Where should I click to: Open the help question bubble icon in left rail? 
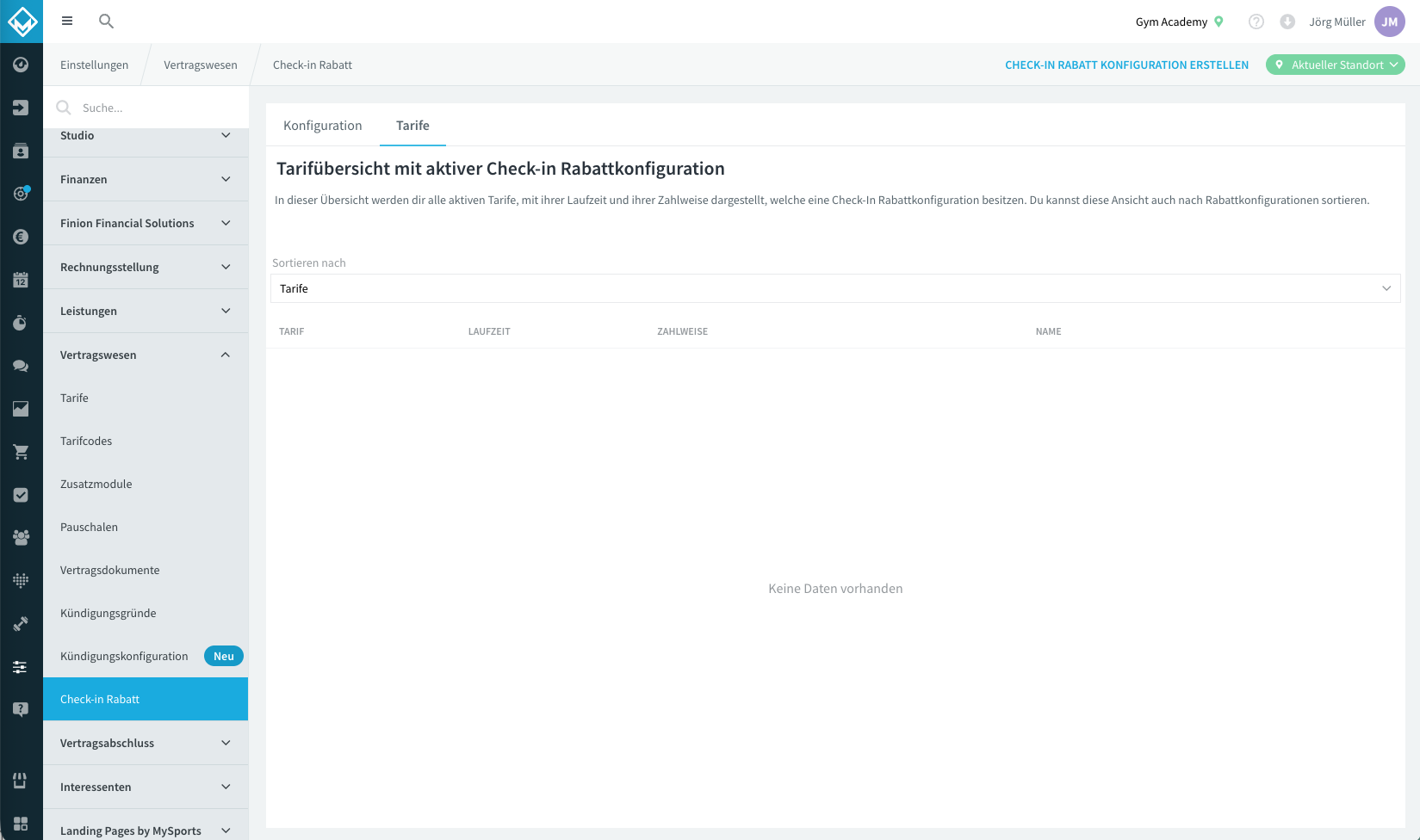pos(21,710)
